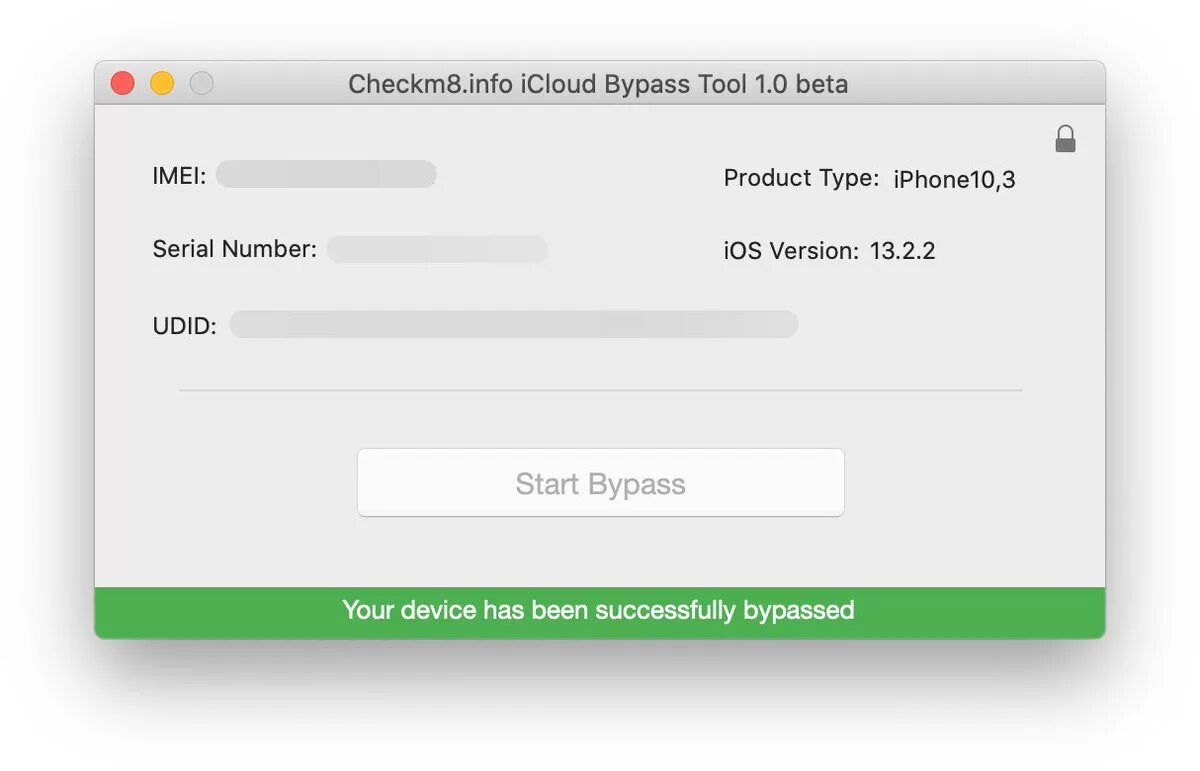Select the 13.2.2 version value
The width and height of the screenshot is (1200, 771).
tap(903, 251)
